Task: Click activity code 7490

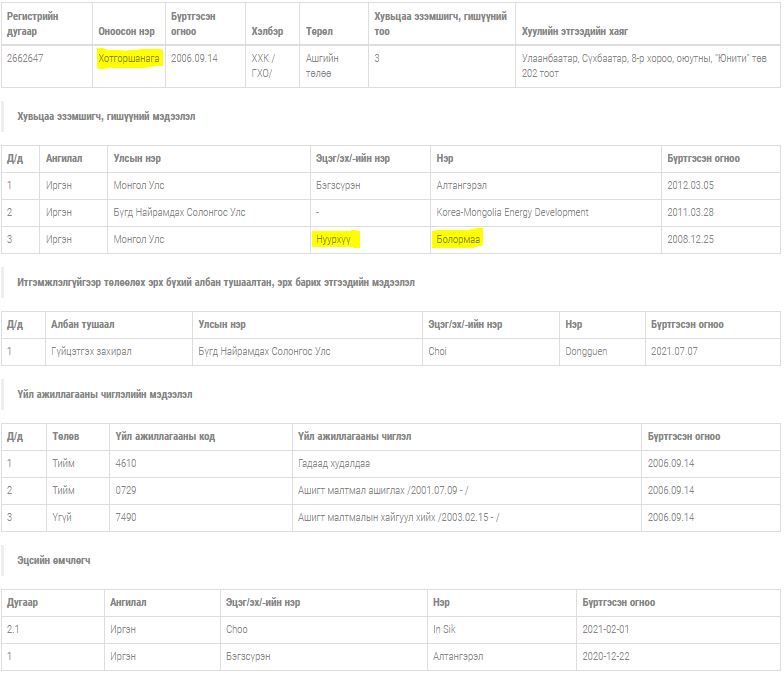Action: 126,517
